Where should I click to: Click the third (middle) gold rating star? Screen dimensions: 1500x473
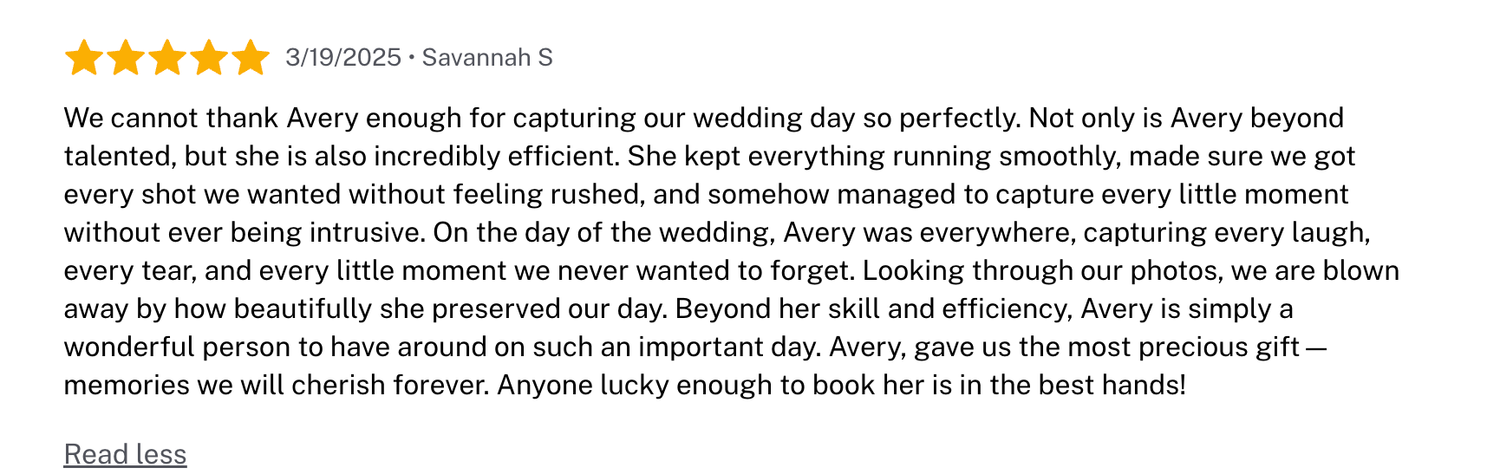tap(167, 58)
